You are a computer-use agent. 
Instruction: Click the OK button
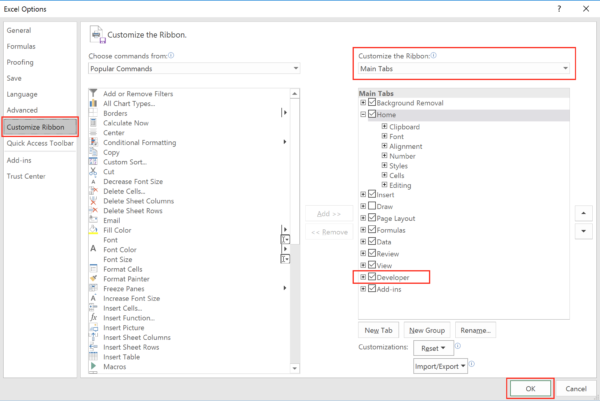530,389
